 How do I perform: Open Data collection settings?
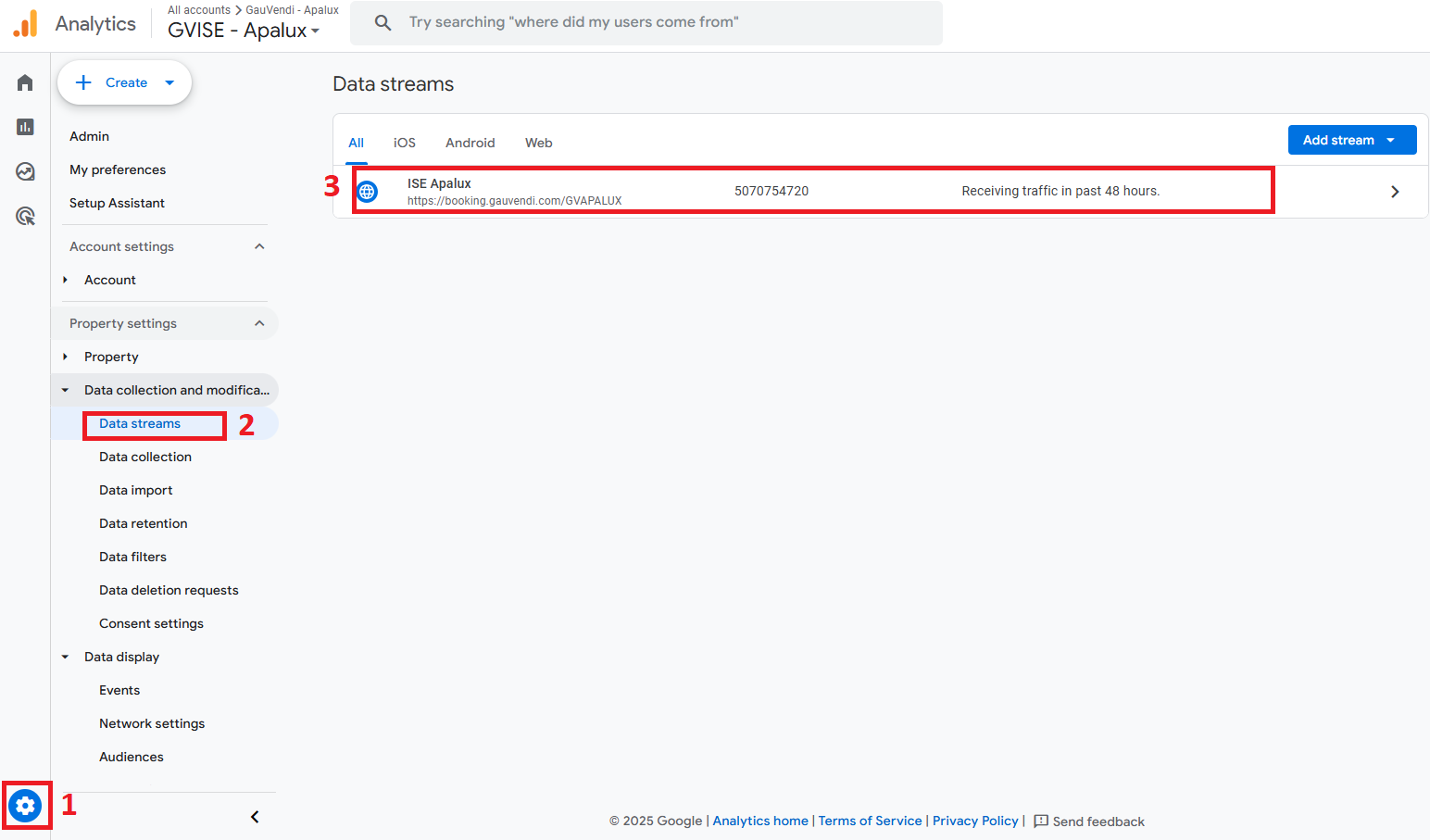145,457
